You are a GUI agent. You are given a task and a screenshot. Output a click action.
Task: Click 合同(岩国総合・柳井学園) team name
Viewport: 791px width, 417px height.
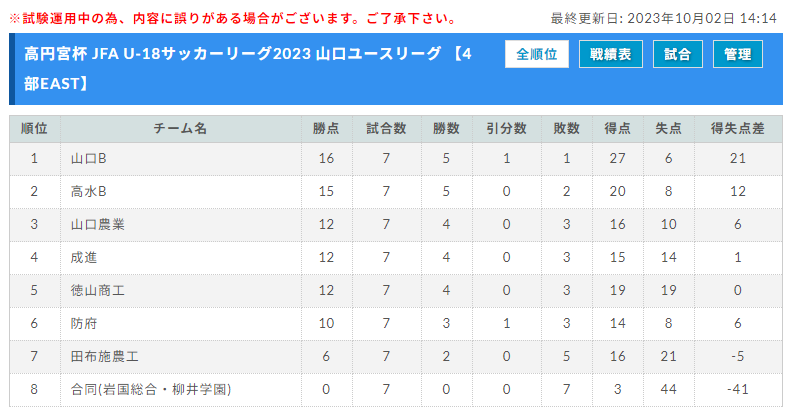point(151,389)
